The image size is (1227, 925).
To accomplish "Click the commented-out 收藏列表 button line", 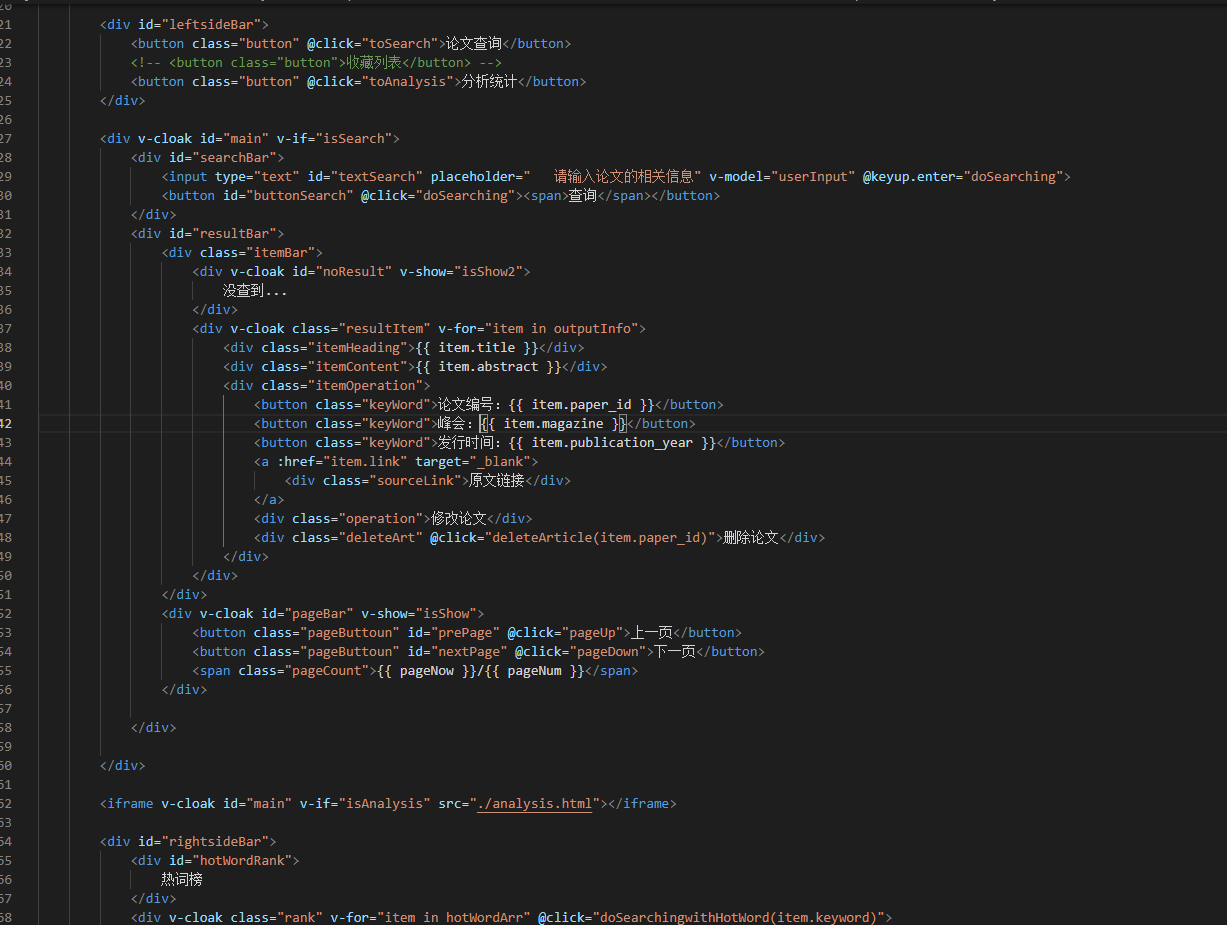I will point(316,62).
